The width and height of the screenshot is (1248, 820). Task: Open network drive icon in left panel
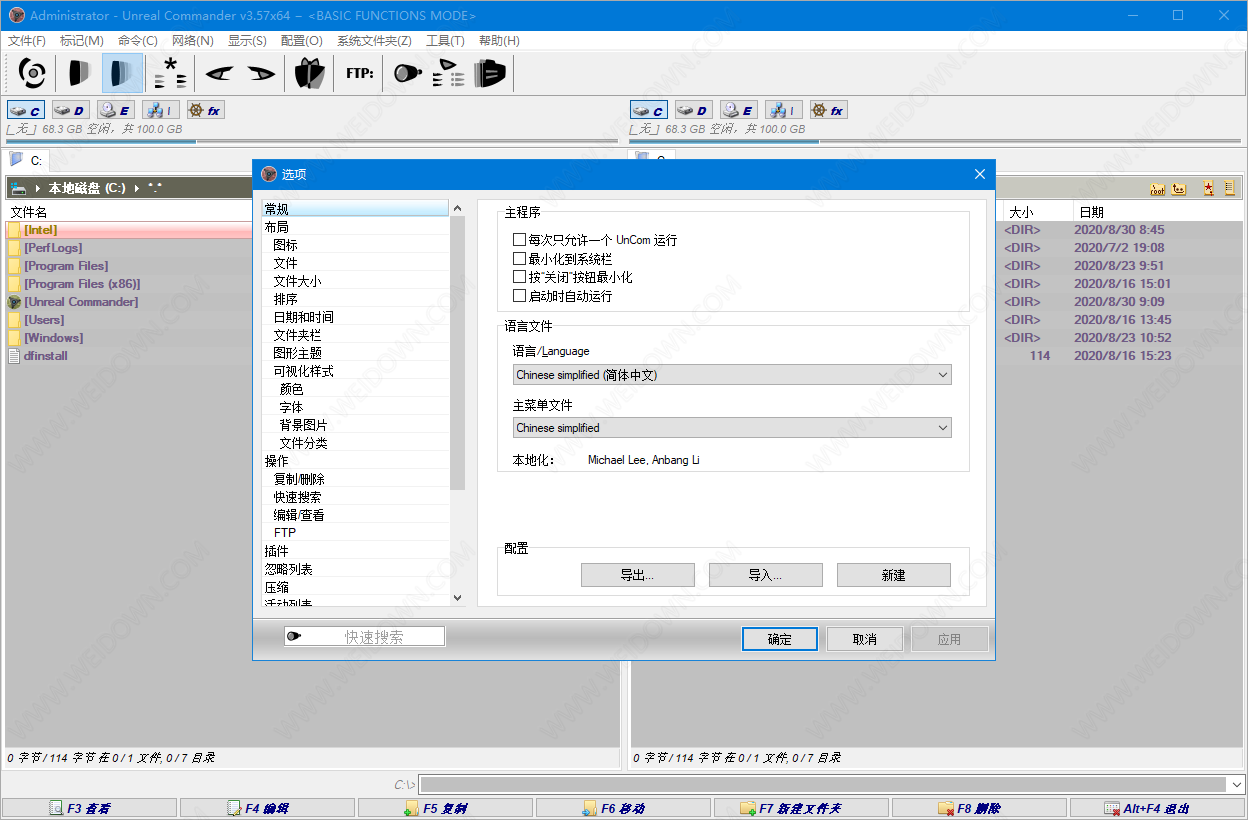pos(160,110)
